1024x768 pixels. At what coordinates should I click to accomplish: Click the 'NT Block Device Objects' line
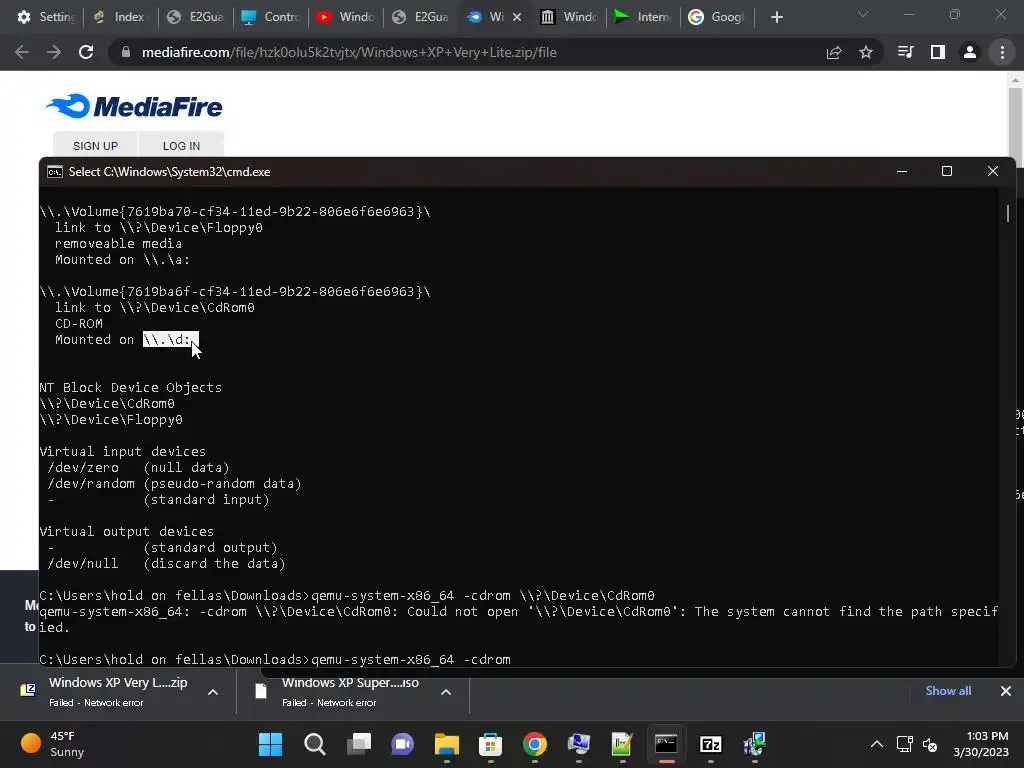tap(131, 387)
